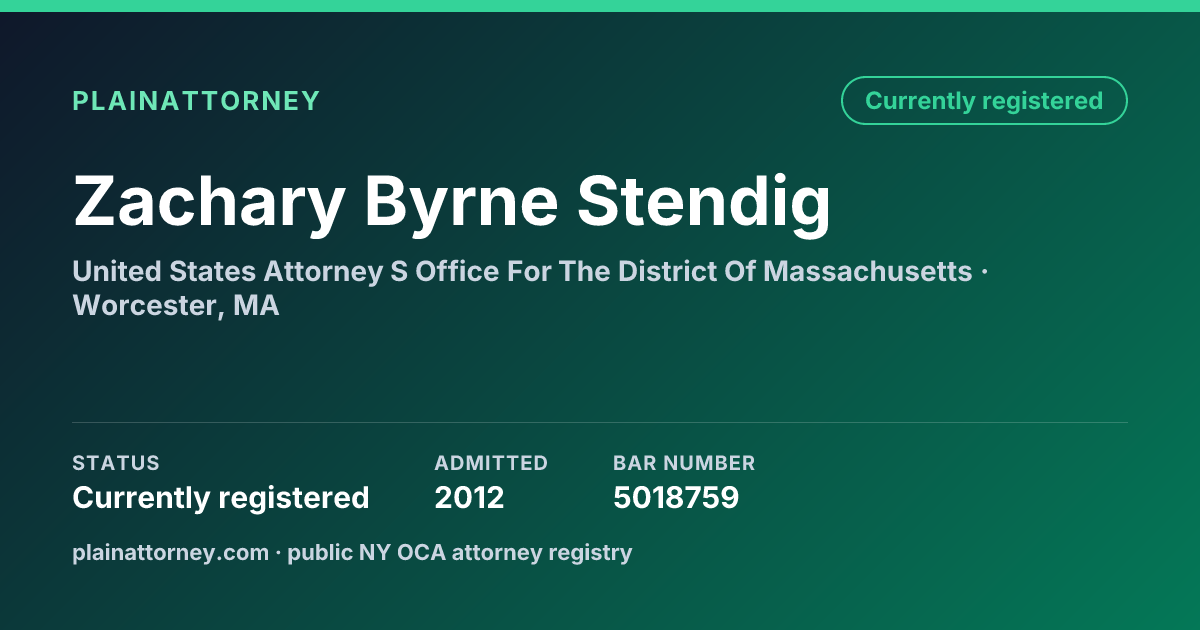
Task: Click the dot separator in footer text
Action: [x=278, y=552]
